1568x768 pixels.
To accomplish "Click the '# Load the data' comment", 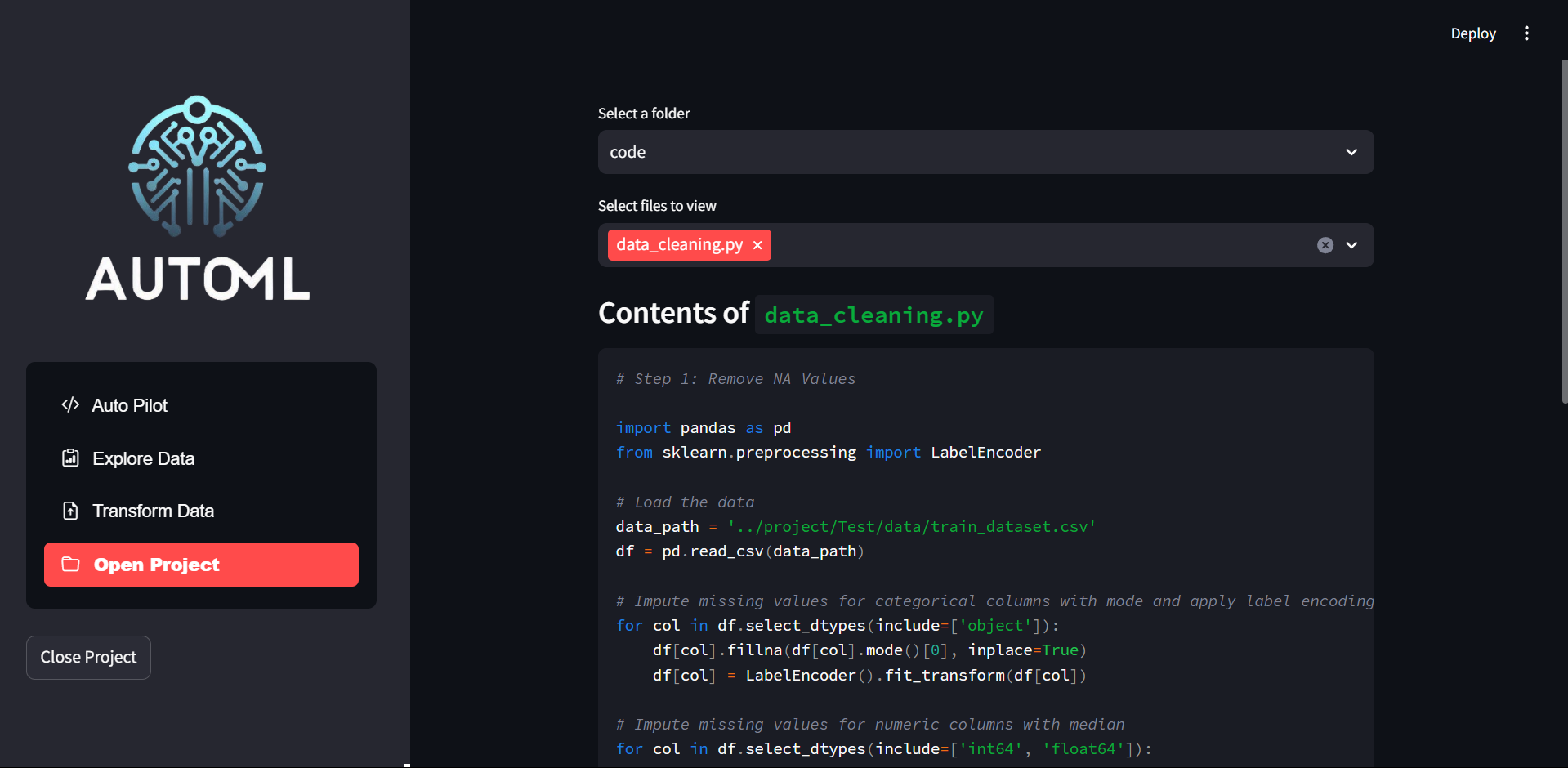I will click(685, 502).
